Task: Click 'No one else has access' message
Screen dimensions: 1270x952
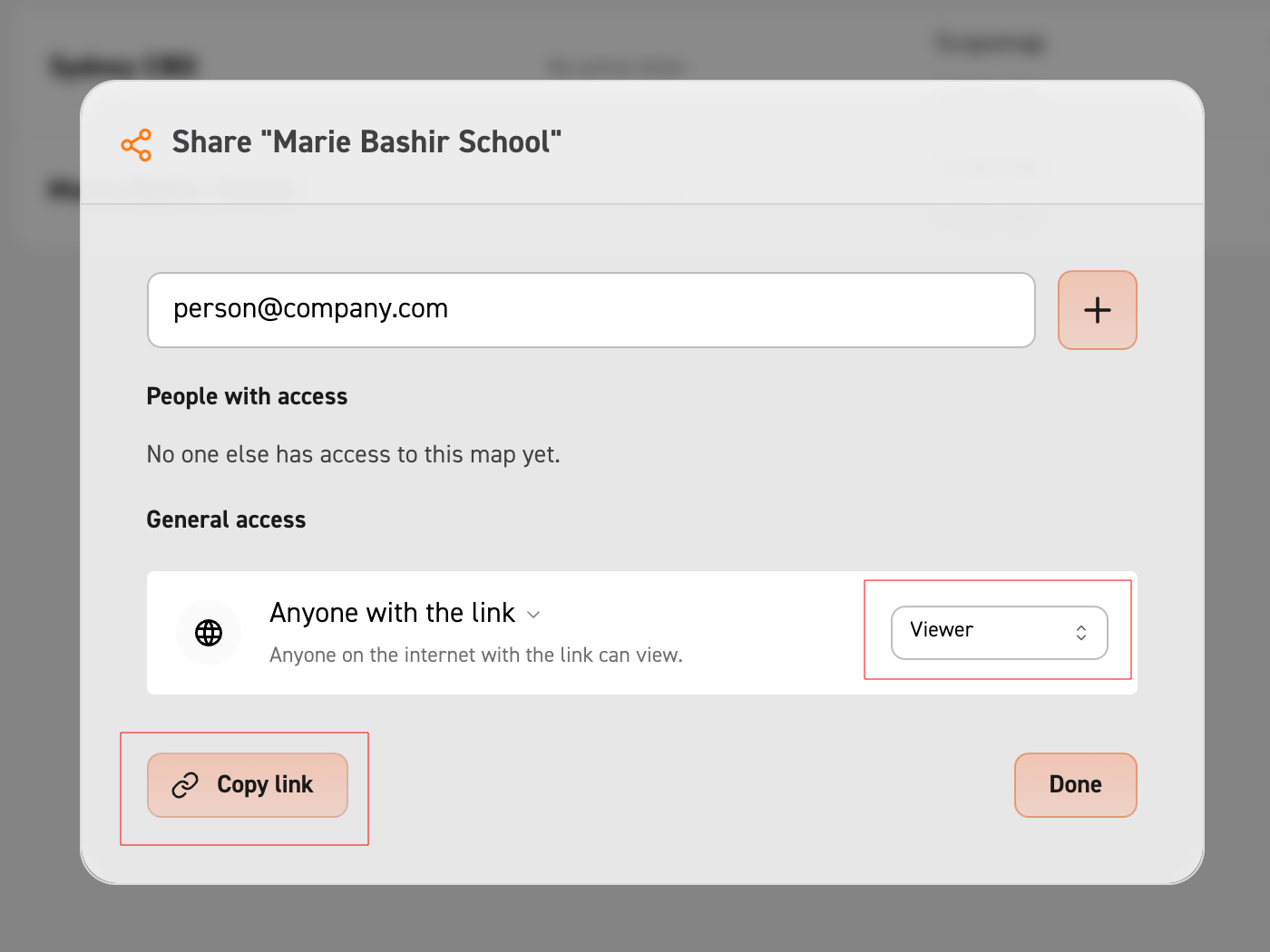Action: click(x=353, y=454)
